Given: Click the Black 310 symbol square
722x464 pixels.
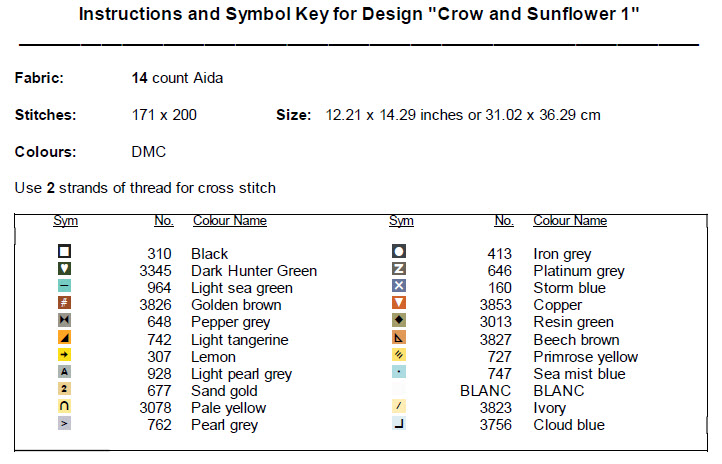Looking at the screenshot, I should [x=65, y=253].
